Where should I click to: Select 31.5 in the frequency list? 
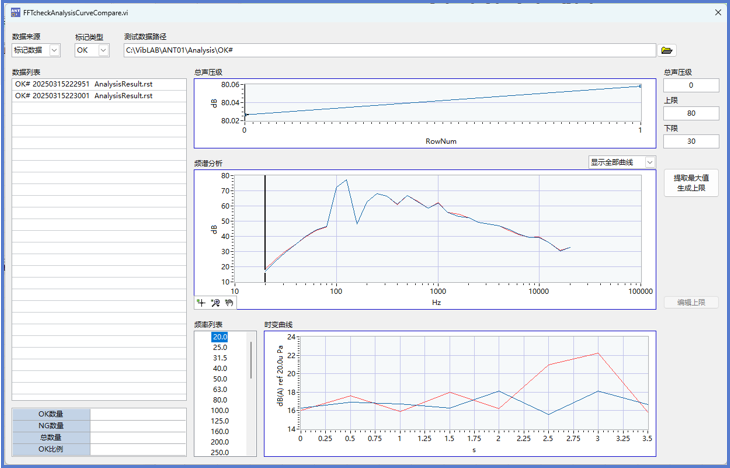pos(220,358)
